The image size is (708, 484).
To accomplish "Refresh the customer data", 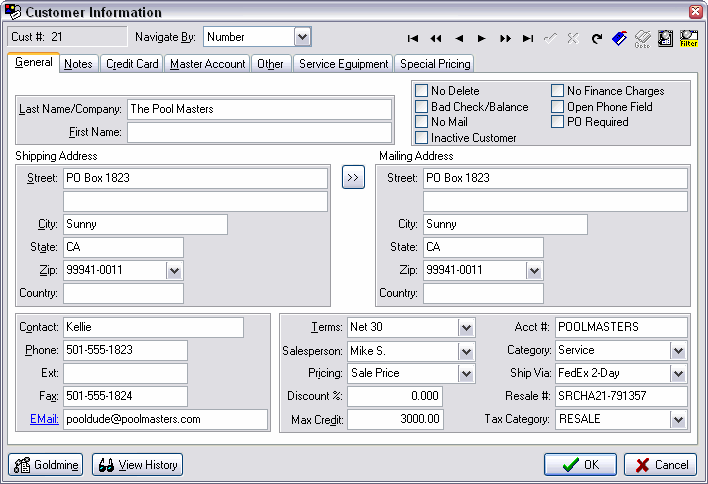I will (596, 39).
